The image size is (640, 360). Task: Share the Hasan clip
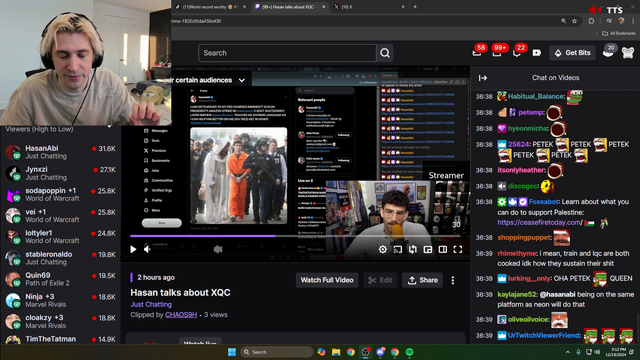click(x=422, y=280)
